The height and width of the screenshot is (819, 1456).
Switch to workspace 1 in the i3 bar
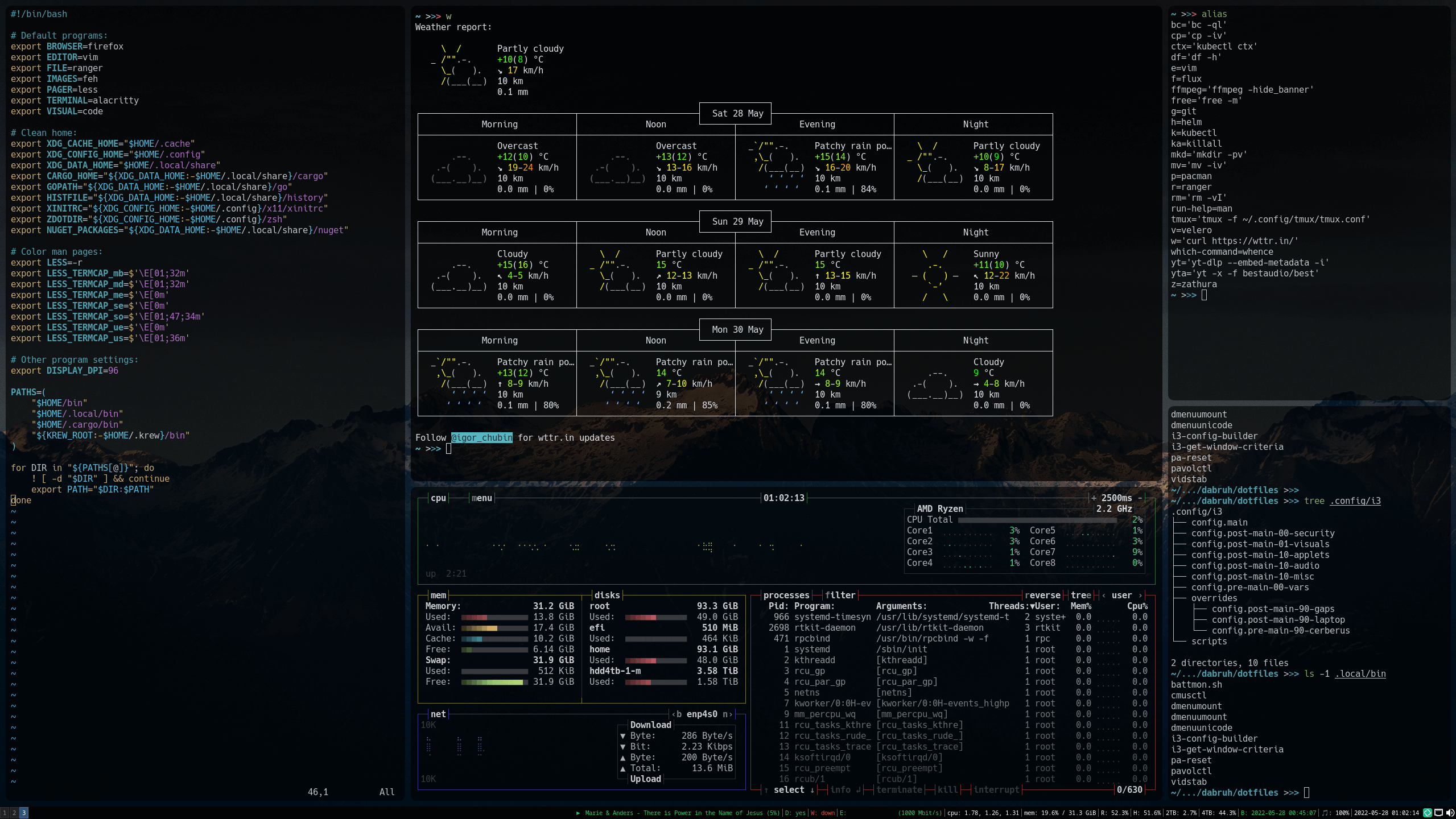[5, 813]
